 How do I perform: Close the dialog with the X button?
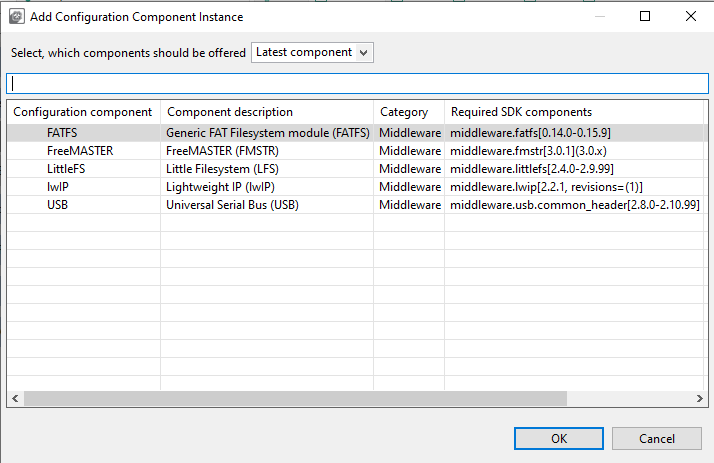691,17
